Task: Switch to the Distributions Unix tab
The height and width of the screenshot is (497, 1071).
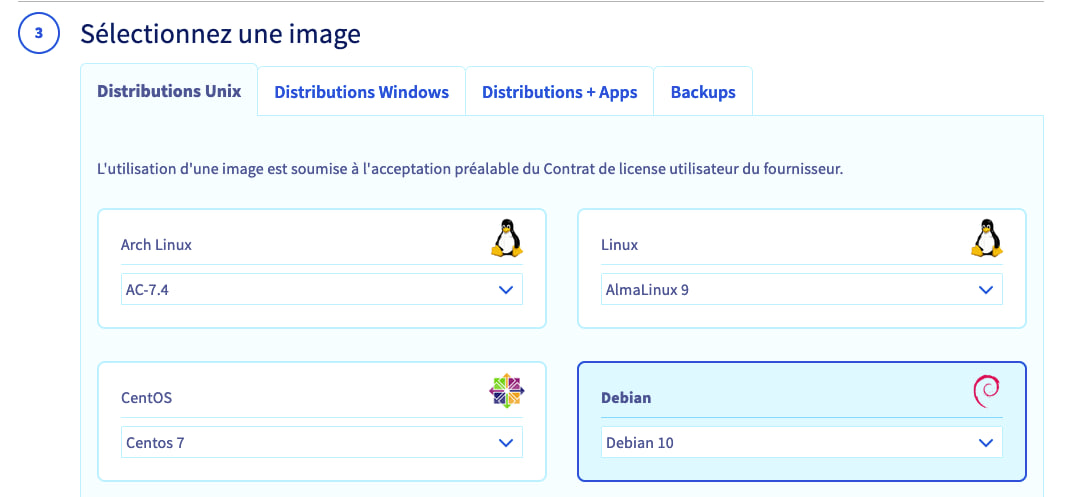Action: 169,91
